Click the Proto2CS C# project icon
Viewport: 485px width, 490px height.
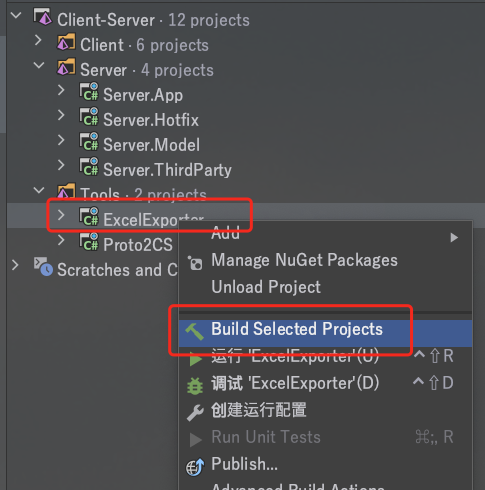tap(89, 242)
